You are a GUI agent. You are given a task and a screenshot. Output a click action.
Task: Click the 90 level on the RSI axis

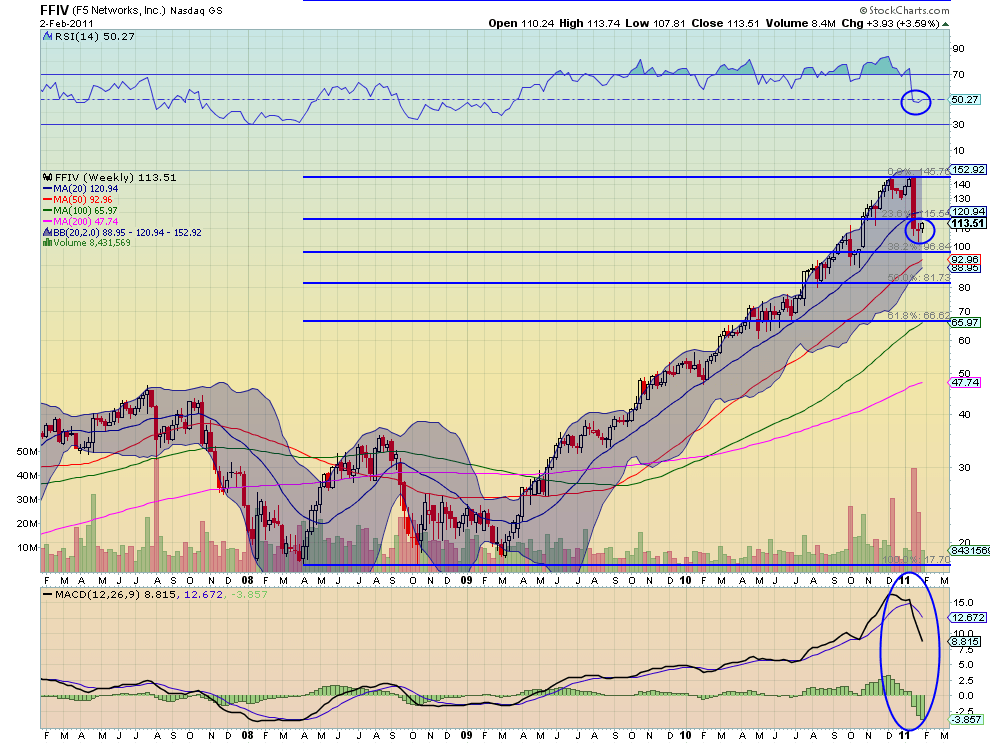[x=958, y=49]
